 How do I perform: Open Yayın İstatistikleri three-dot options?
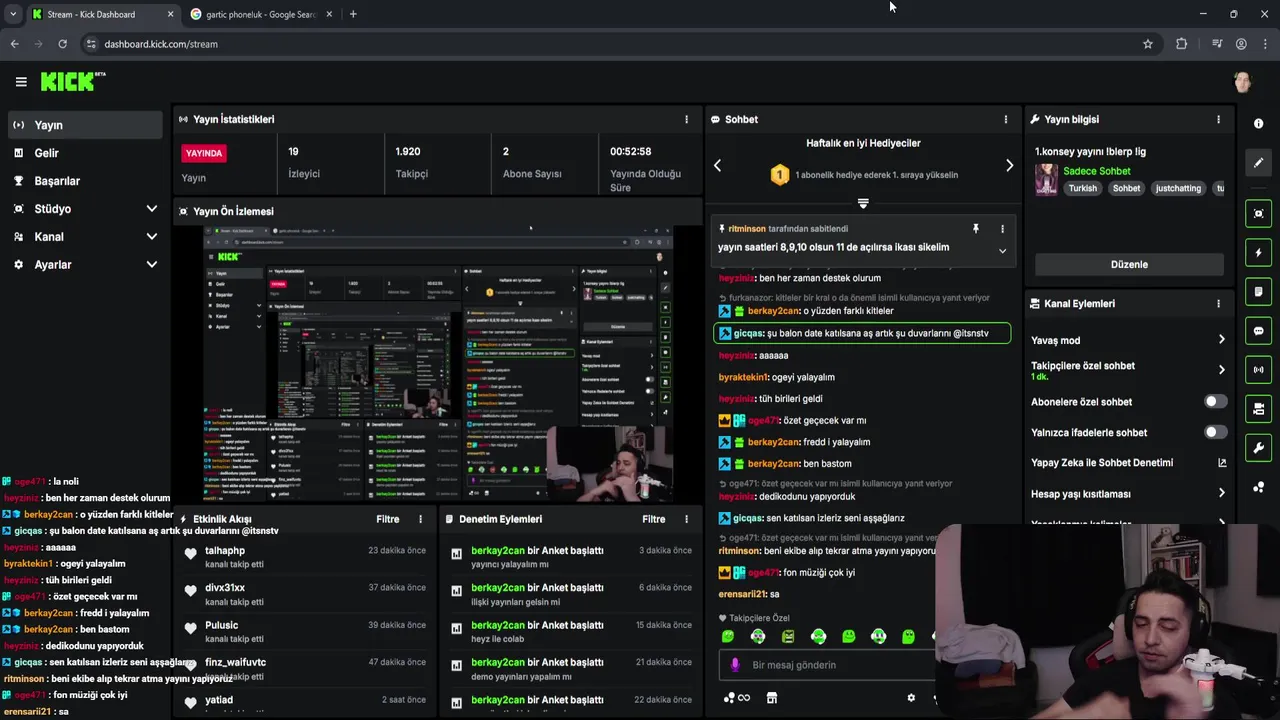686,119
